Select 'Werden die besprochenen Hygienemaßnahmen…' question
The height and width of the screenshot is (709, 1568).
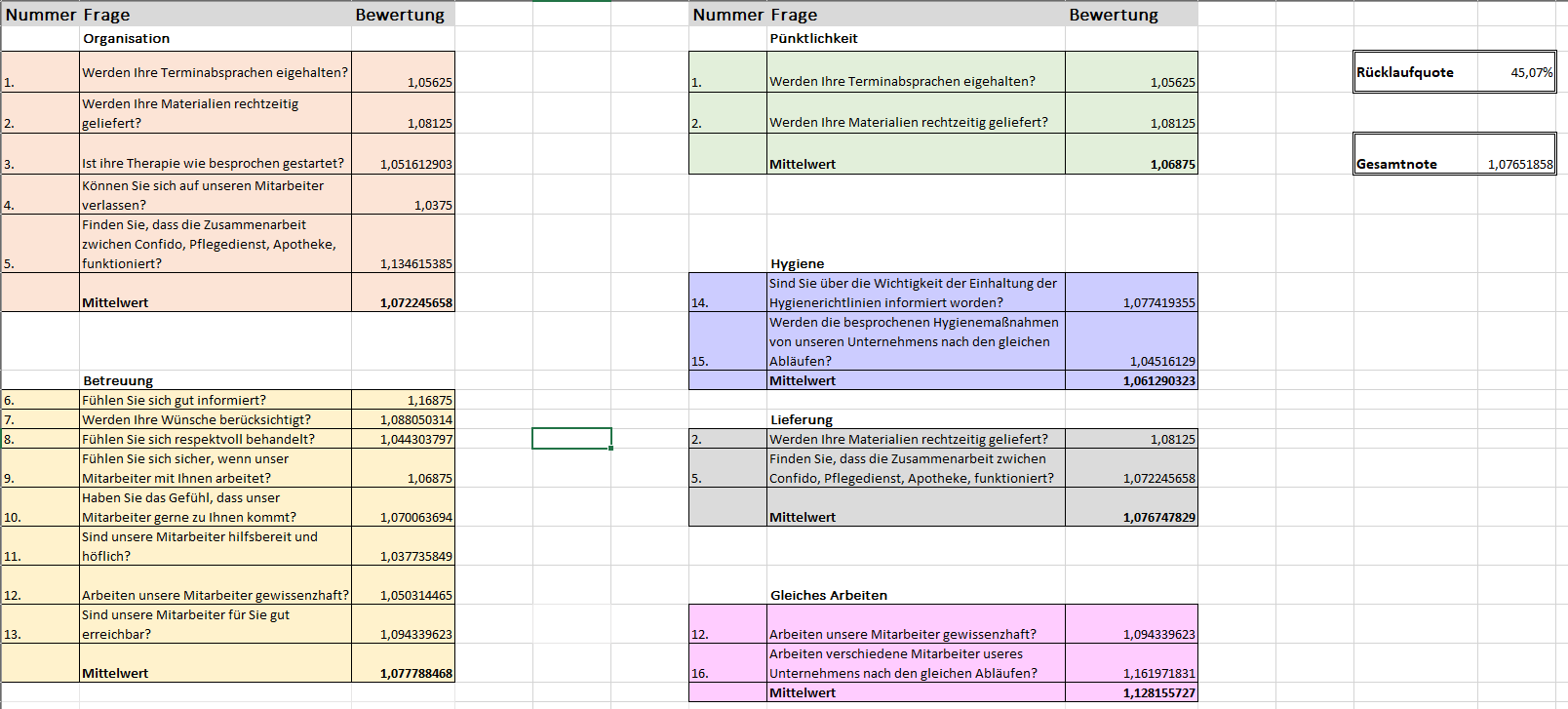pos(916,341)
